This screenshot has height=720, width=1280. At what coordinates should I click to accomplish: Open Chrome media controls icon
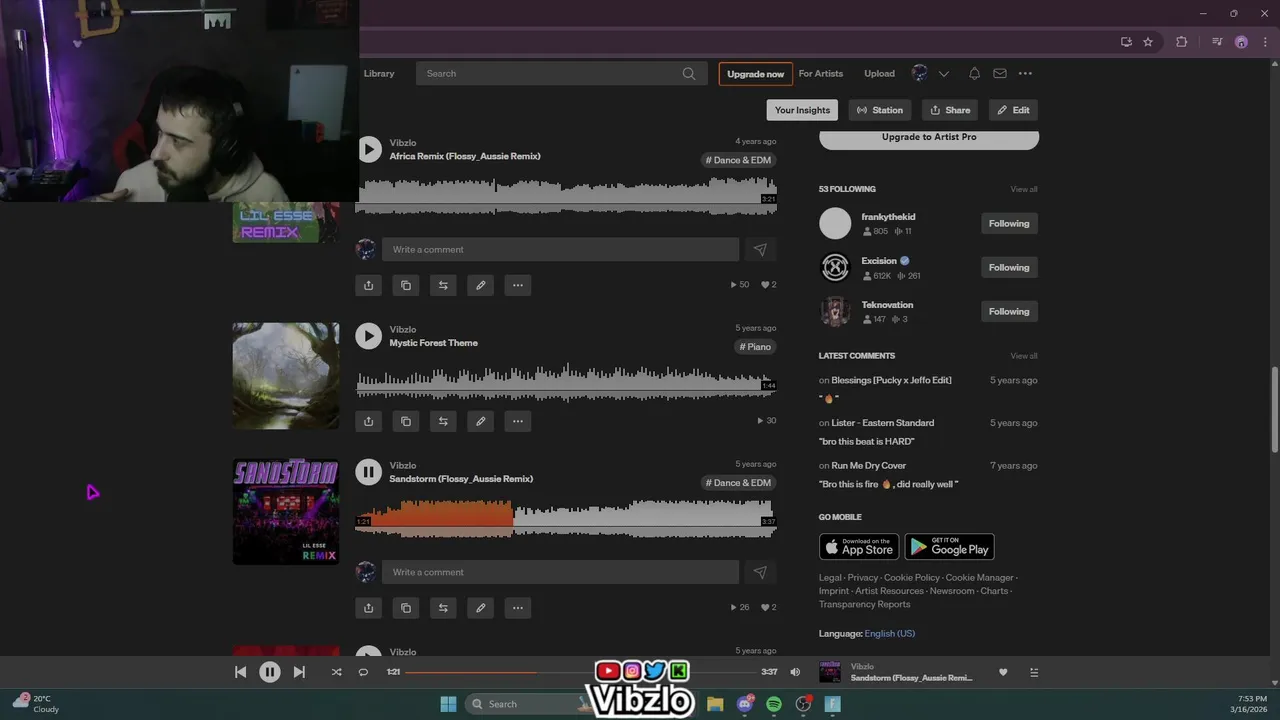[1216, 42]
